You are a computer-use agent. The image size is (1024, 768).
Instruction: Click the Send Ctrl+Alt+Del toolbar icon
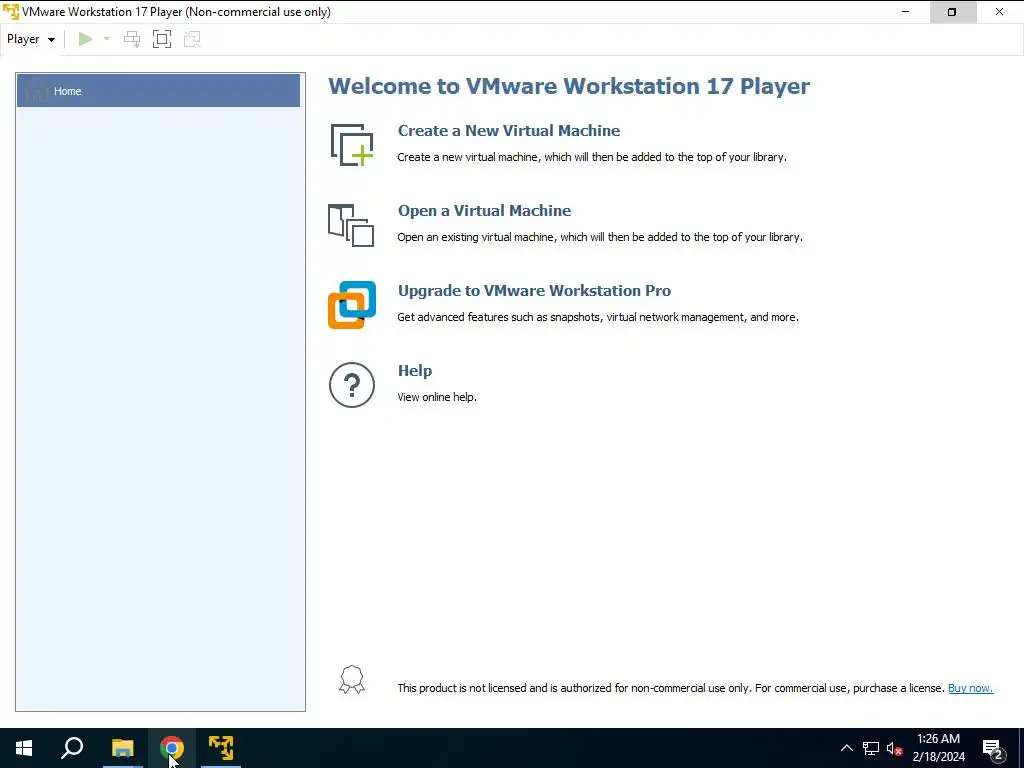click(132, 39)
